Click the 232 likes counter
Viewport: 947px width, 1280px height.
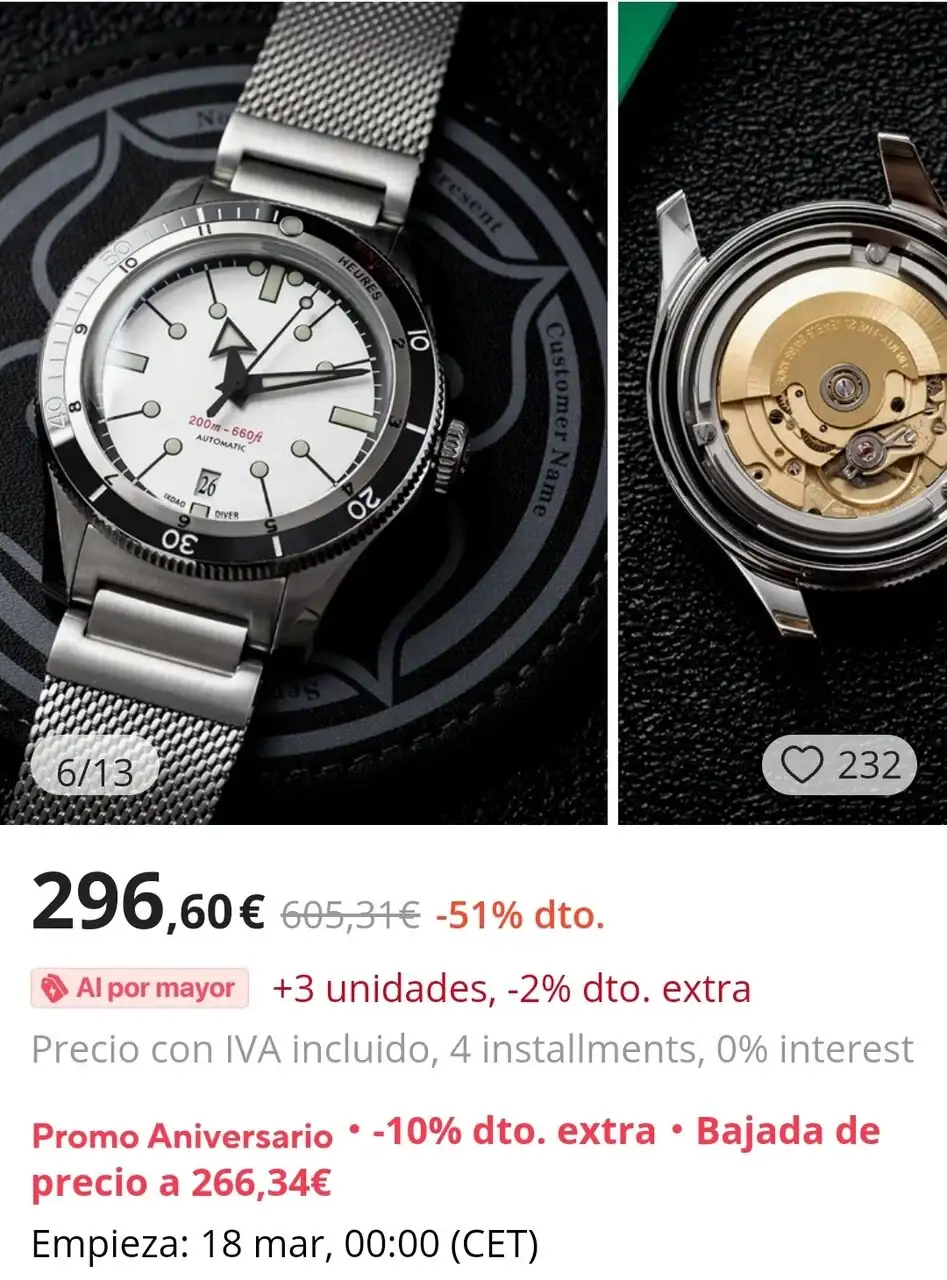point(869,766)
